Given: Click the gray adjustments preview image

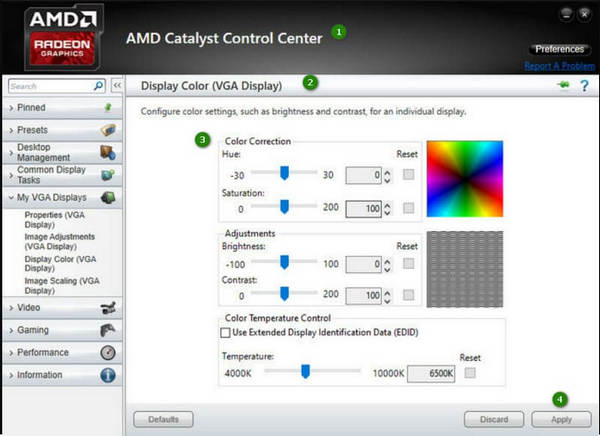Looking at the screenshot, I should pos(465,269).
